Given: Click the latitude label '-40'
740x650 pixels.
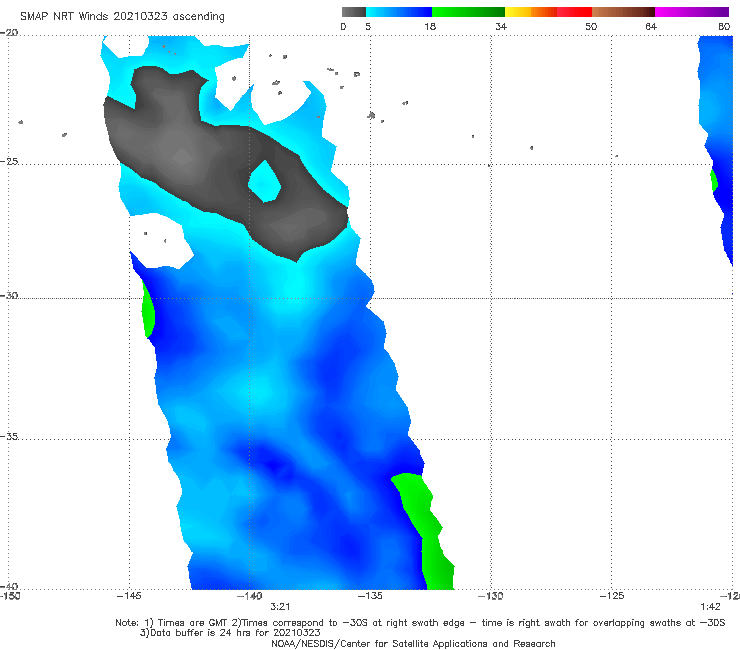Looking at the screenshot, I should pos(9,586).
